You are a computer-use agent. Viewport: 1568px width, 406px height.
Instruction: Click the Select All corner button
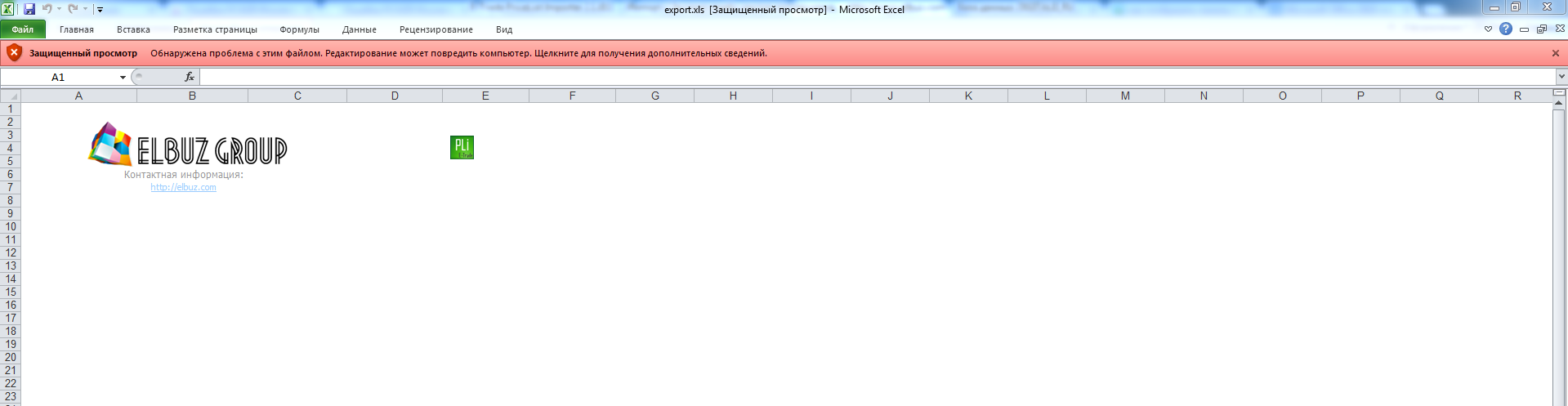(x=11, y=96)
